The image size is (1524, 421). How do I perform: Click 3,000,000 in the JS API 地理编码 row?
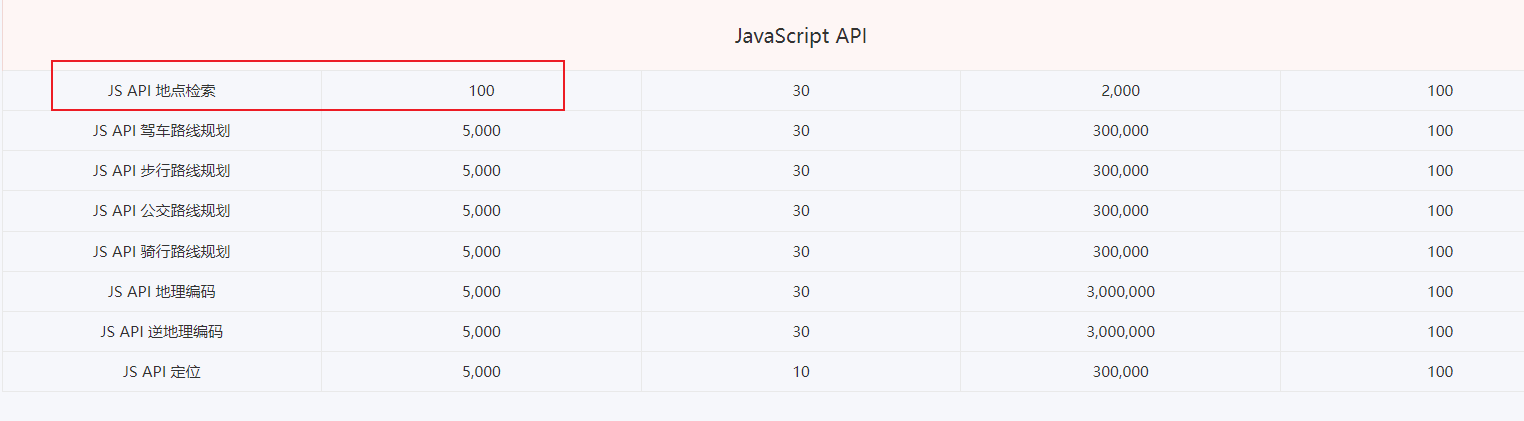1121,292
